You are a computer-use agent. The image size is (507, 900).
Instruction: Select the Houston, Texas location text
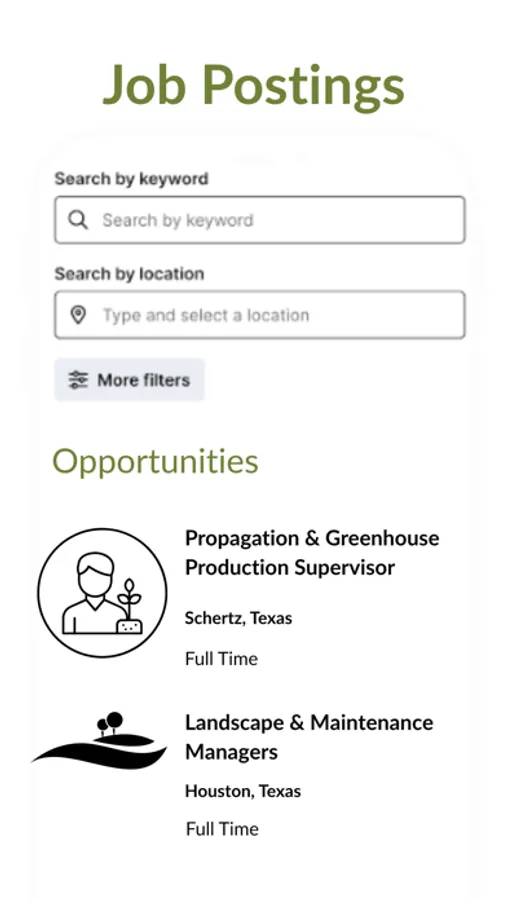pyautogui.click(x=243, y=792)
